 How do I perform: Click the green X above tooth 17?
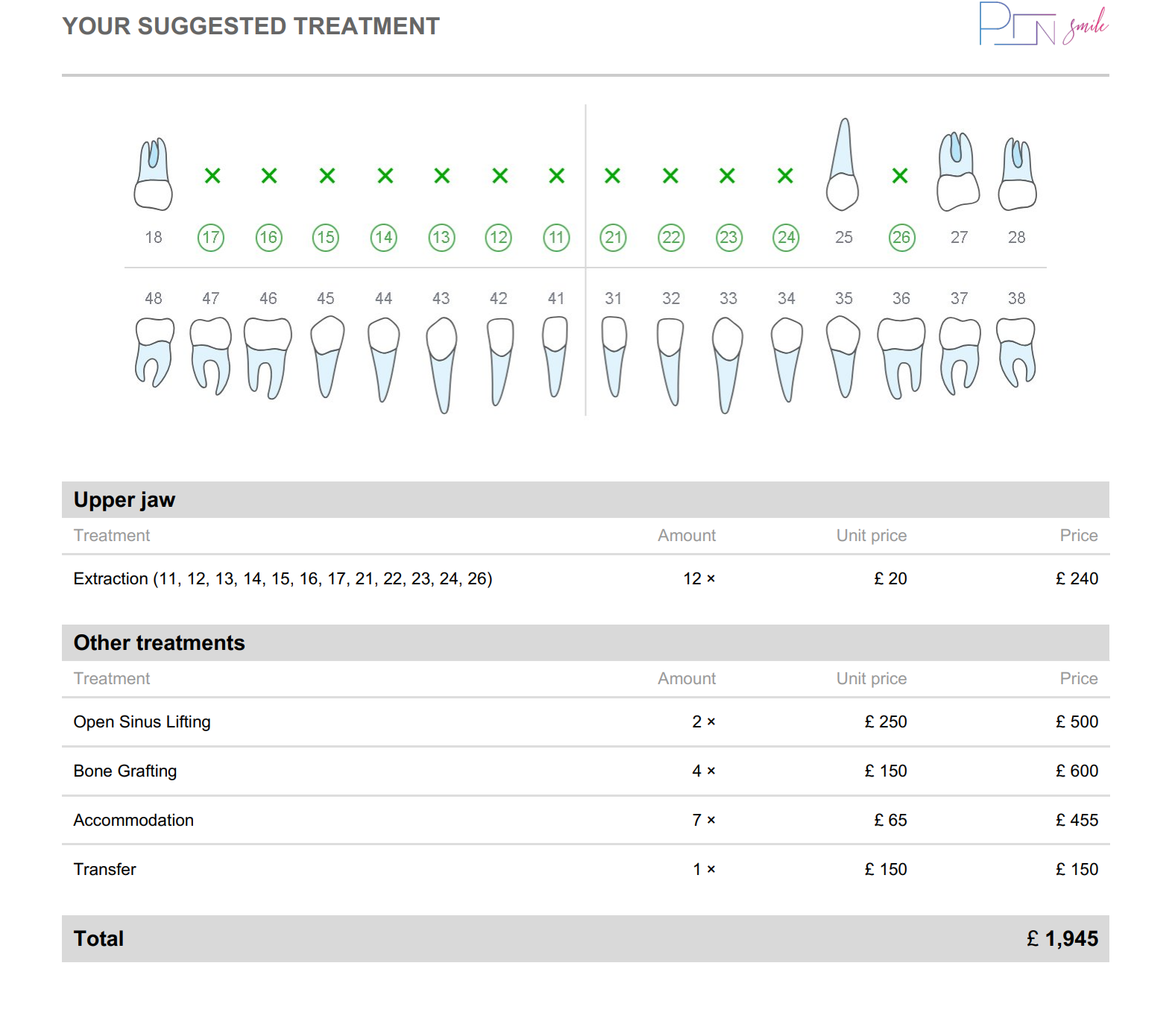click(x=212, y=176)
